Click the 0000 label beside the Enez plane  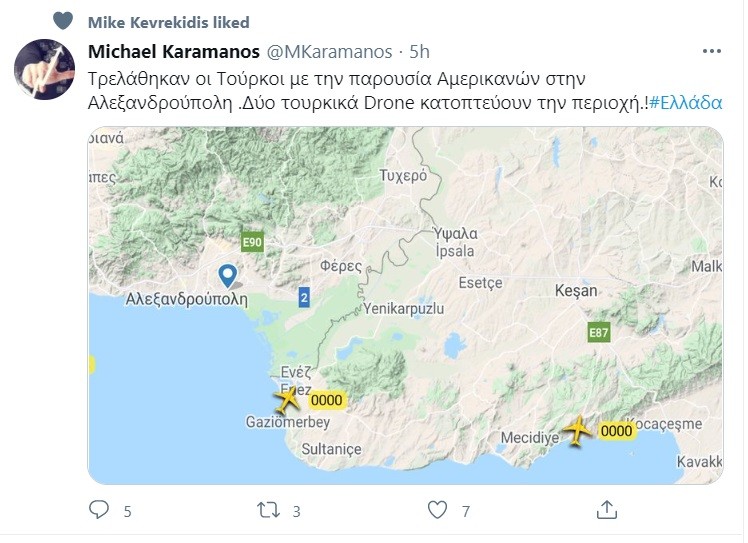coord(326,401)
